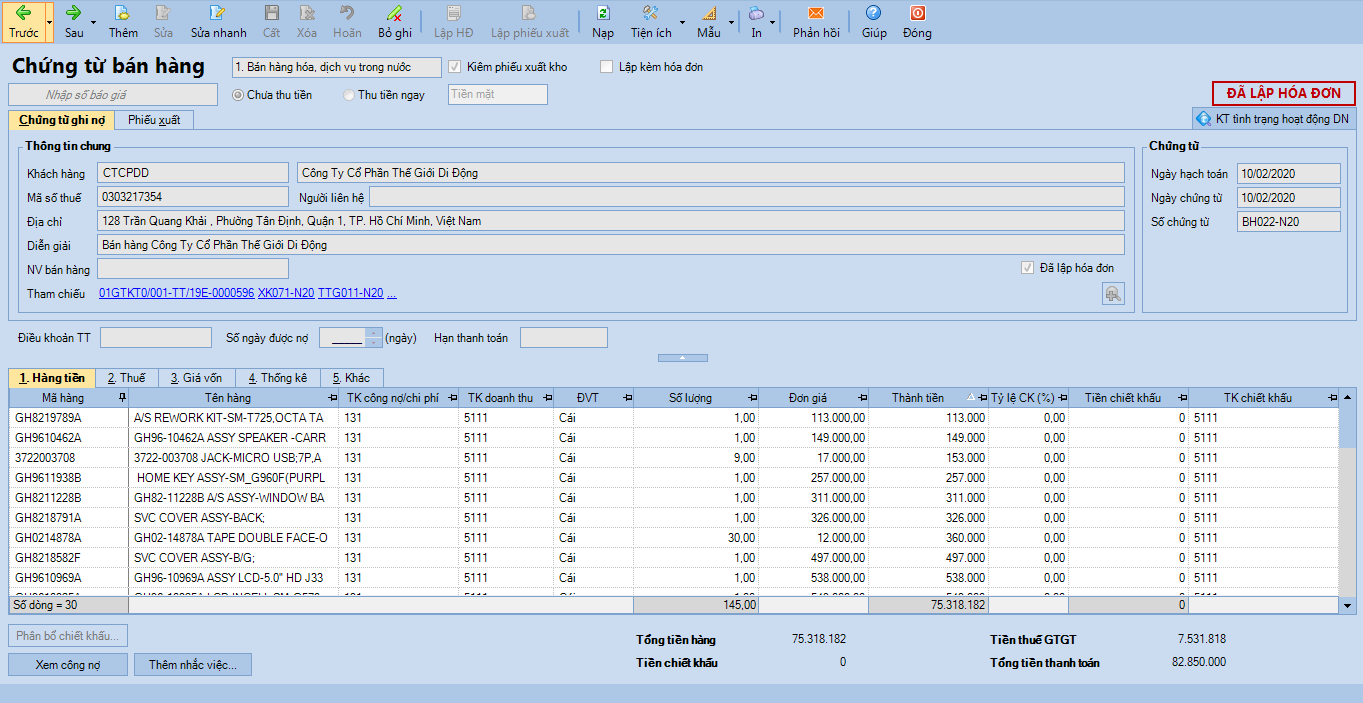Viewport: 1363px width, 703px height.
Task: Click the Lập phiếu xuất icon
Action: [530, 21]
